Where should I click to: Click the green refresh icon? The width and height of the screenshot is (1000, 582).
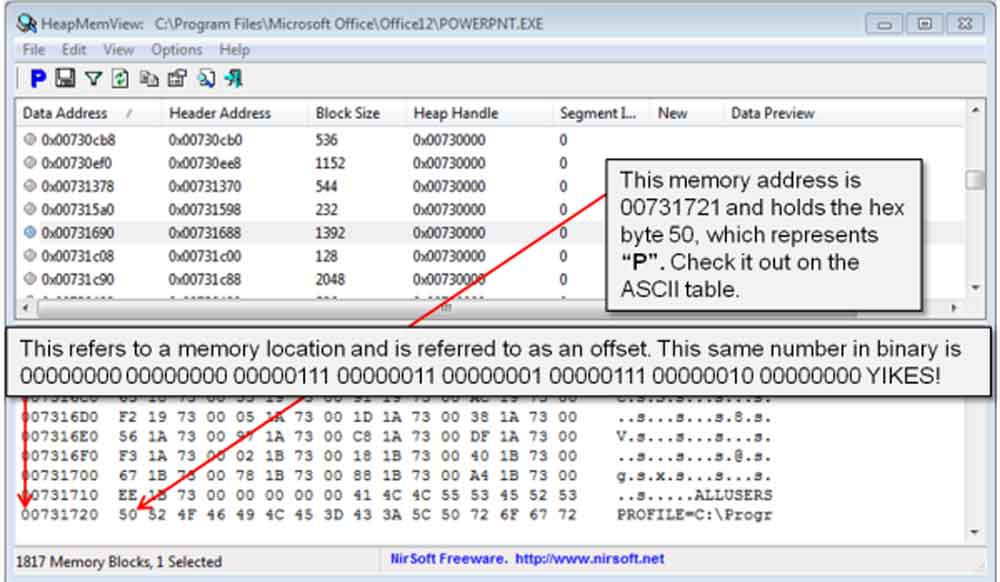121,78
